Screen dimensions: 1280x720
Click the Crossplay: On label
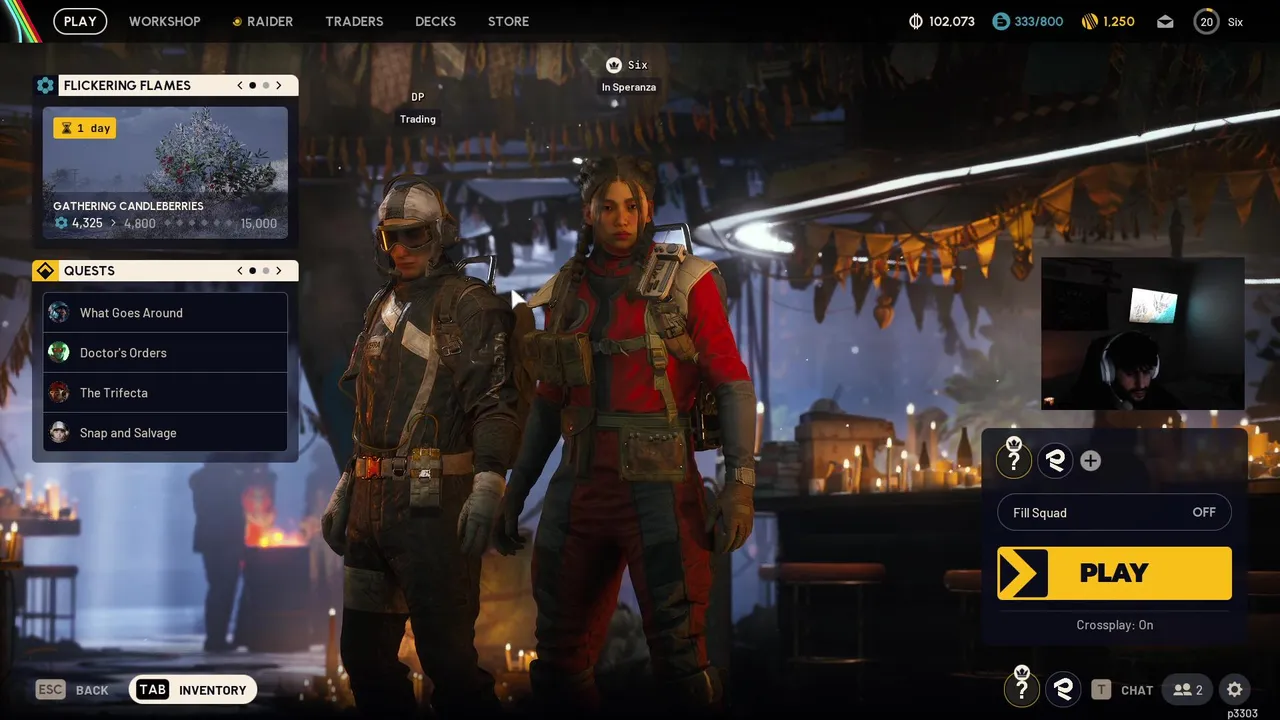click(1114, 625)
